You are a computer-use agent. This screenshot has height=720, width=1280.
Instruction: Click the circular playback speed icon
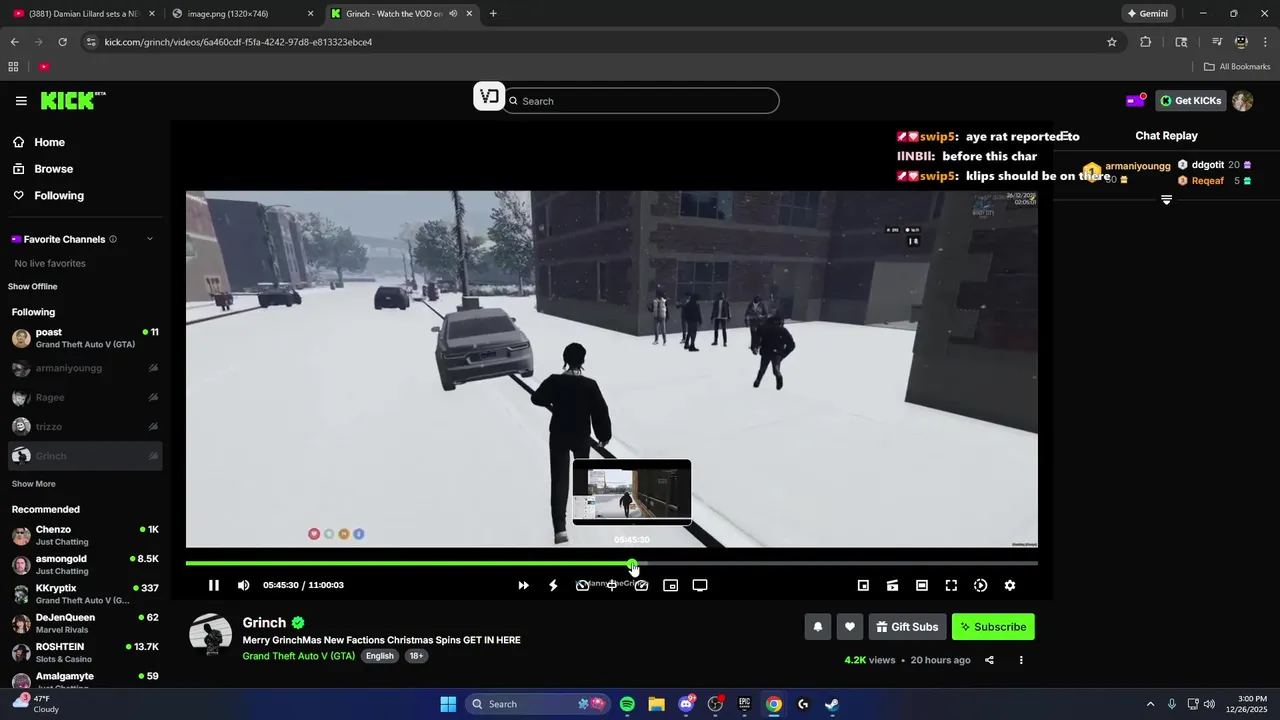pos(980,585)
